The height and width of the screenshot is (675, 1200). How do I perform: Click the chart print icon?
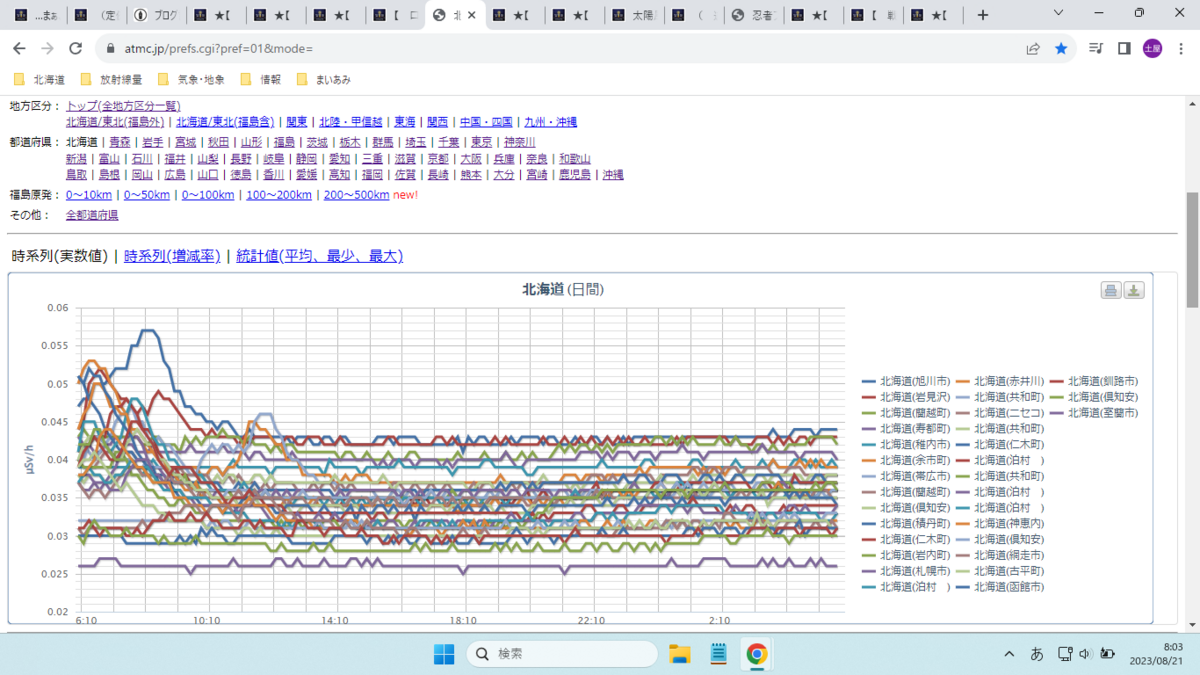[1111, 290]
